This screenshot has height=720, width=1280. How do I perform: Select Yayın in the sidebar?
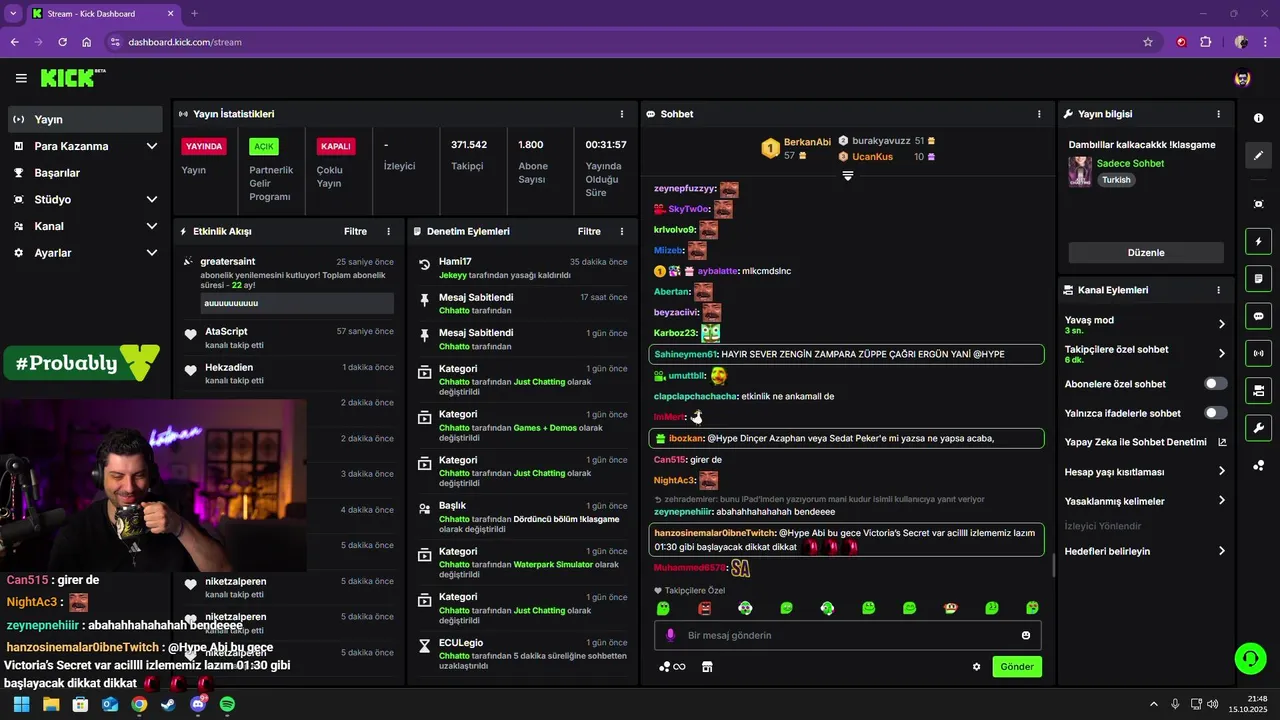pyautogui.click(x=85, y=119)
